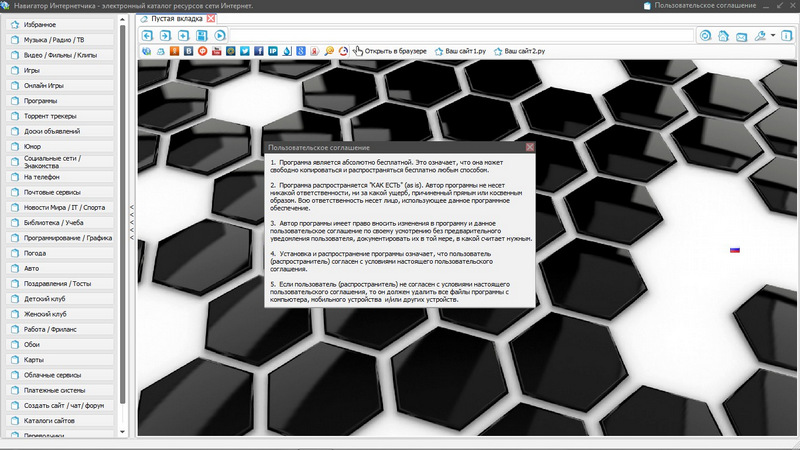Viewport: 800px width, 450px height.
Task: Open the Избранное category
Action: (x=60, y=24)
